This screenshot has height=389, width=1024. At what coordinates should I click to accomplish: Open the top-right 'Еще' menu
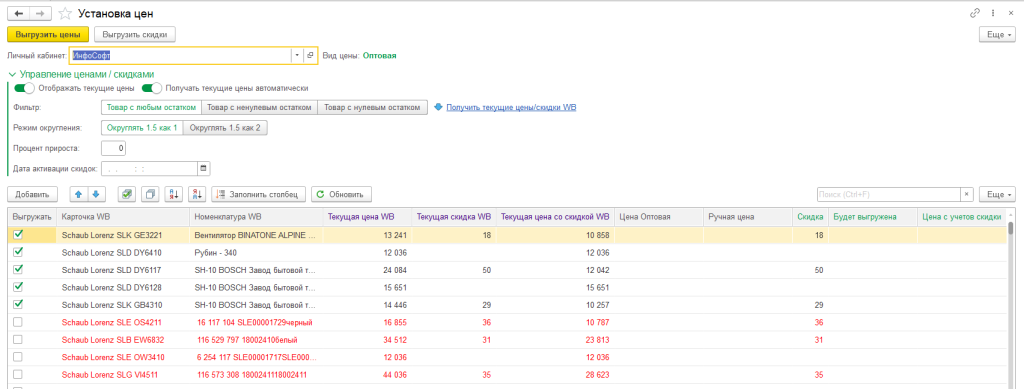pos(999,35)
